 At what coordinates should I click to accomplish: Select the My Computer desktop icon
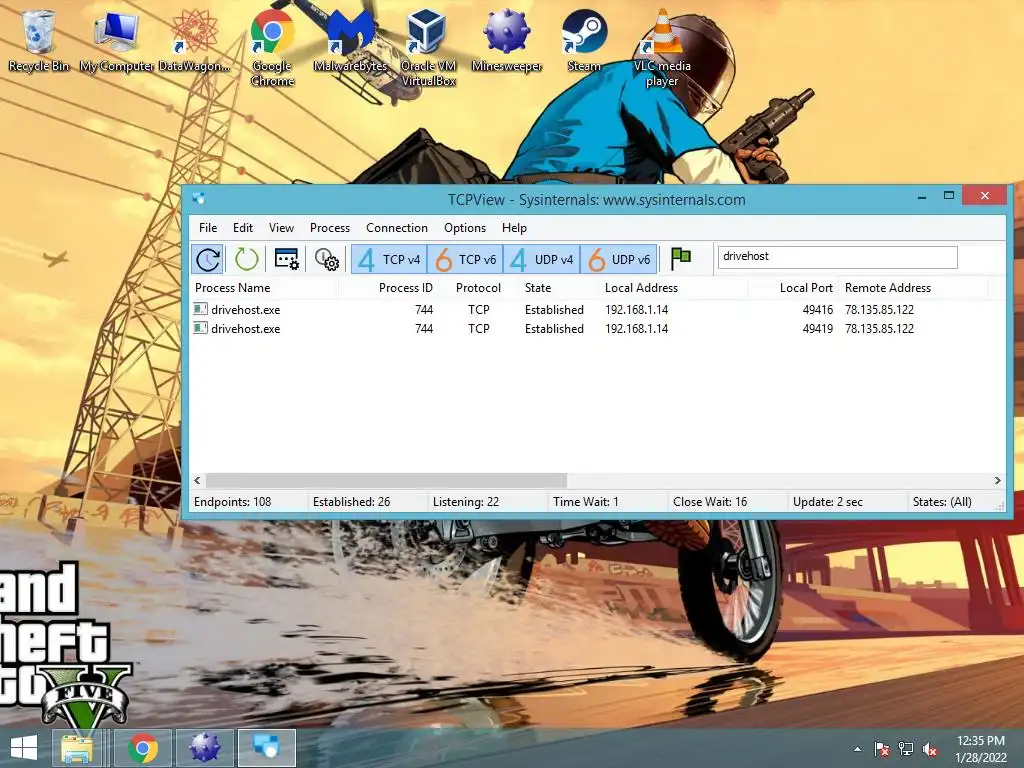(116, 41)
